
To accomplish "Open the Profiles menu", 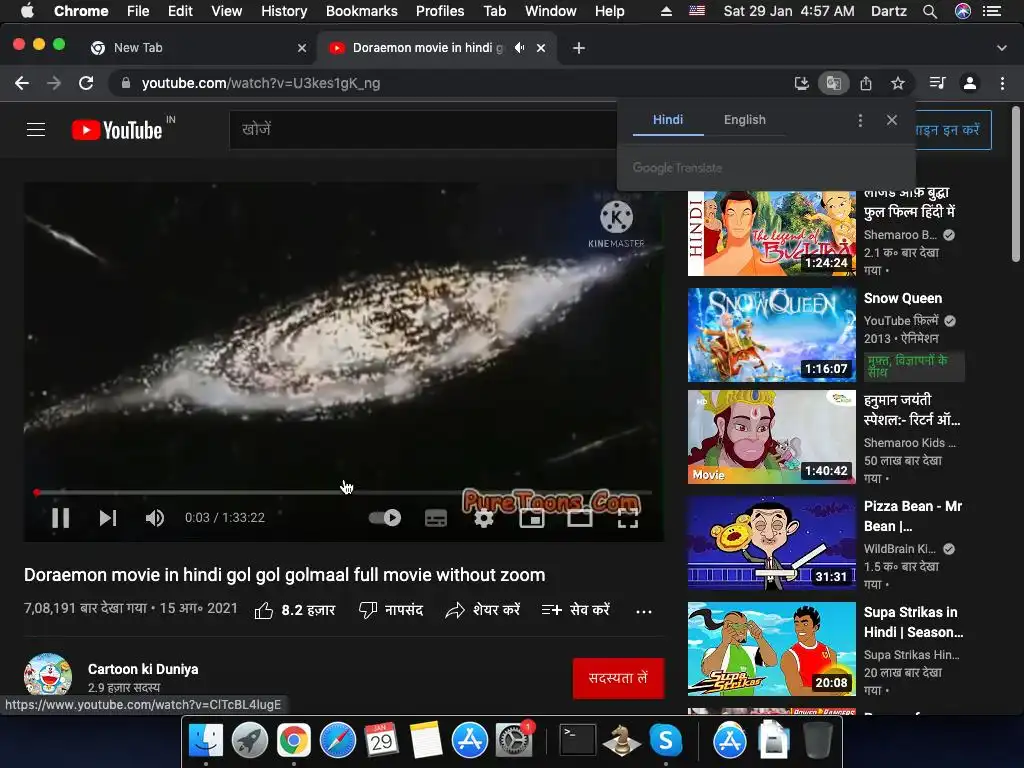I will 440,11.
